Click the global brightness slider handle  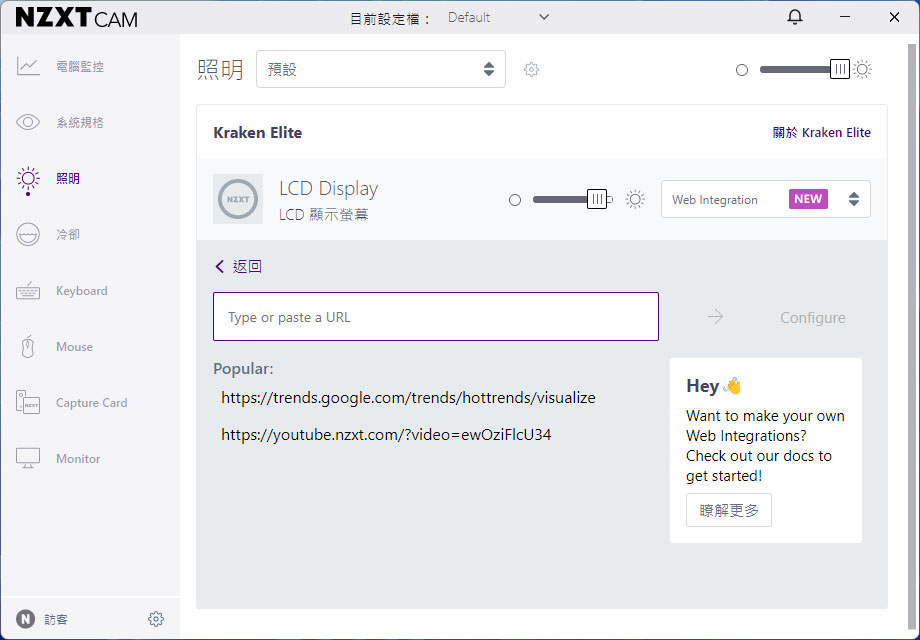coord(840,69)
